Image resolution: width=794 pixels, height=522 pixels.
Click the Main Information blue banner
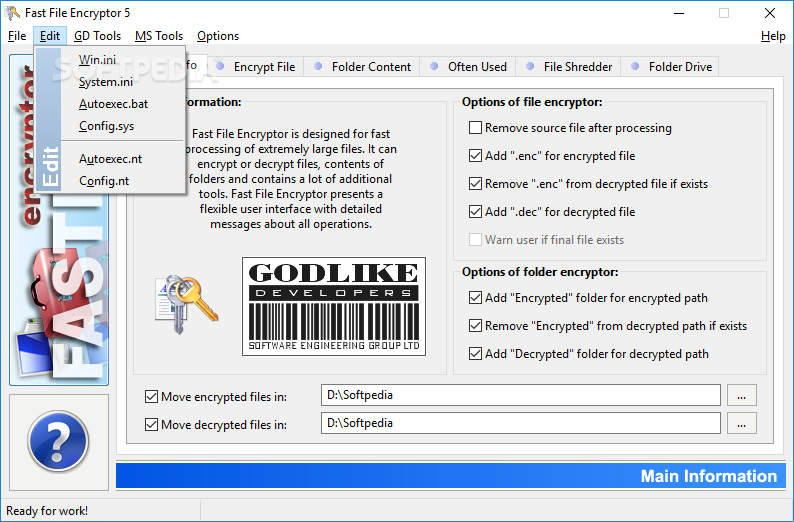tap(451, 476)
